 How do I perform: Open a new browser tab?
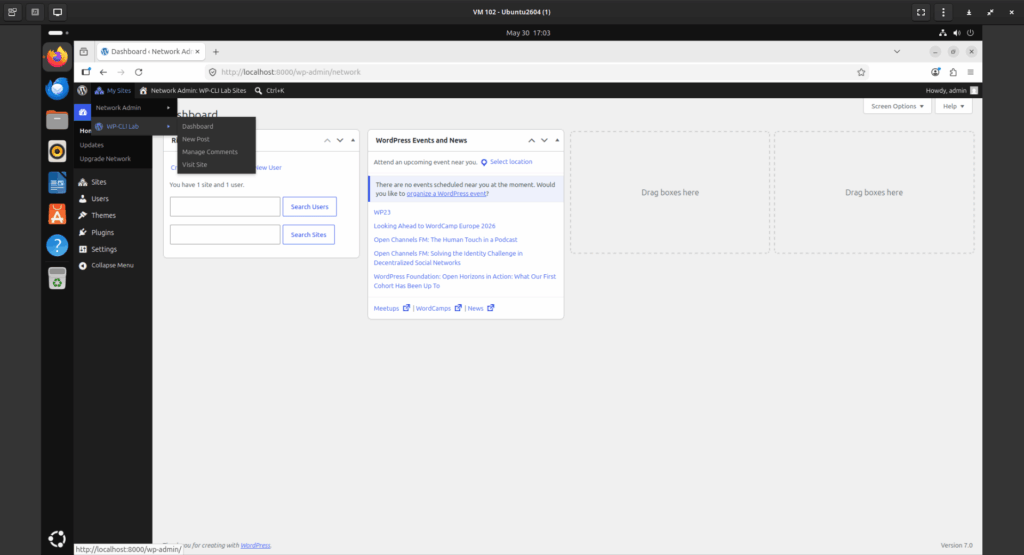click(x=216, y=52)
